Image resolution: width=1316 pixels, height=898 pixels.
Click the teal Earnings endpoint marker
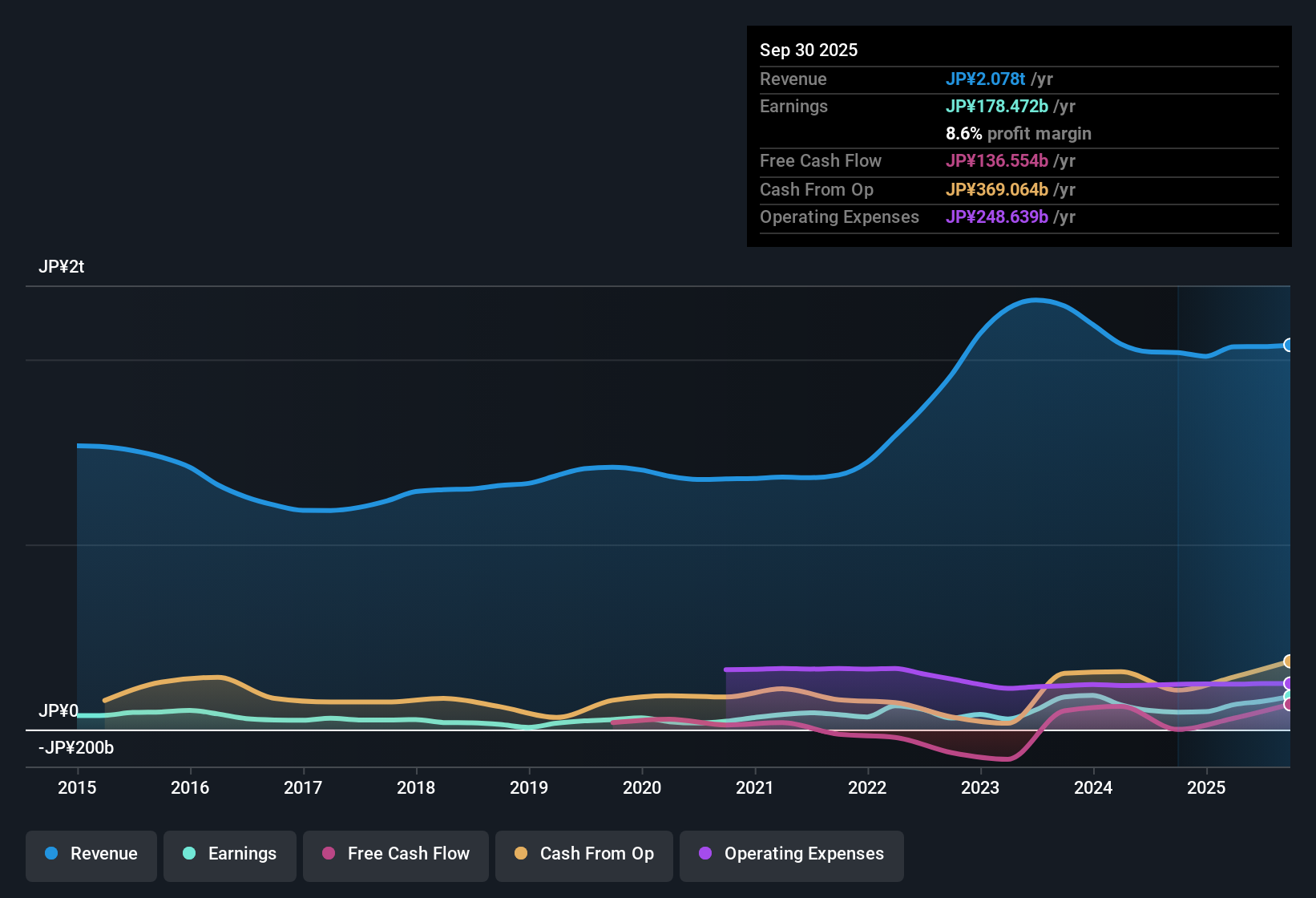pyautogui.click(x=1287, y=695)
